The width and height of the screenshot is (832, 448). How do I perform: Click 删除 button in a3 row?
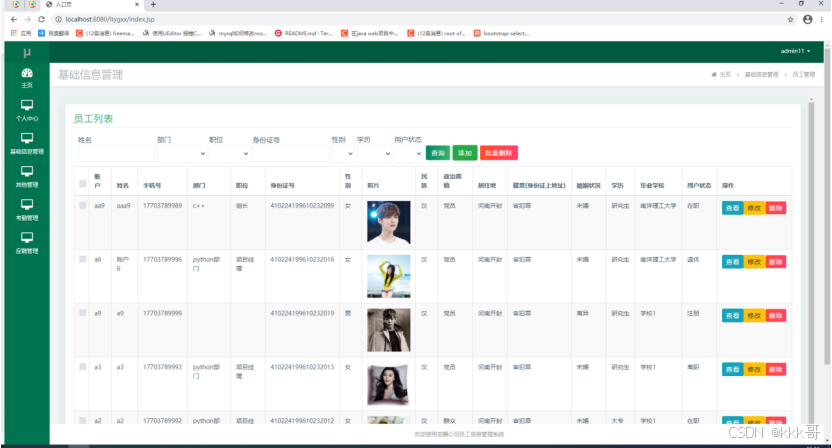click(x=775, y=369)
